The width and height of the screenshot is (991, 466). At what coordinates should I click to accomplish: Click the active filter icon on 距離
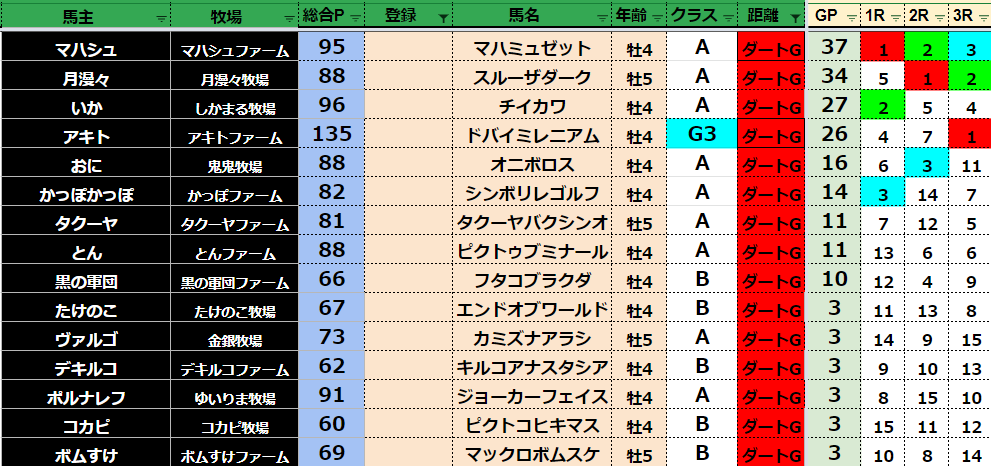coord(794,18)
